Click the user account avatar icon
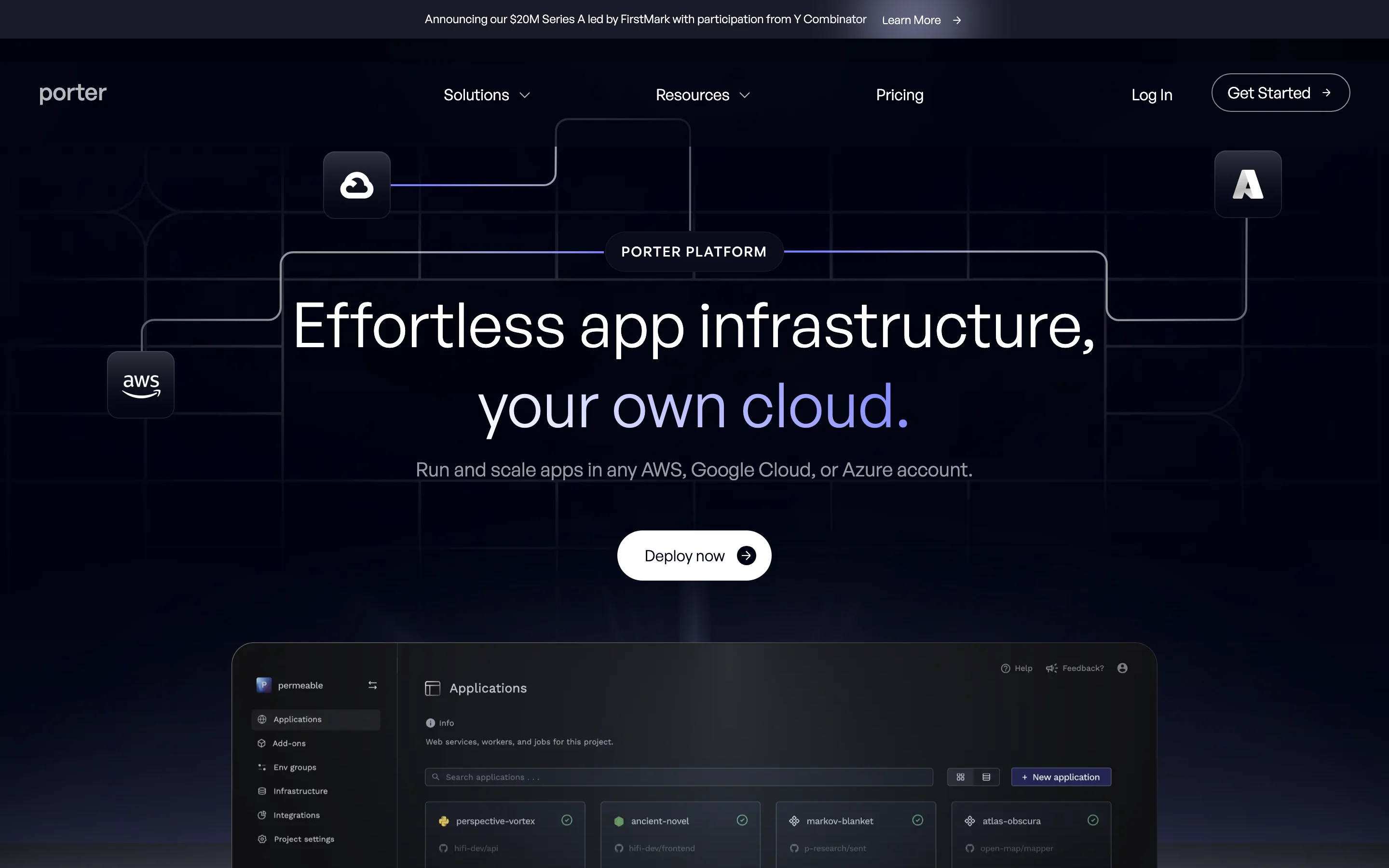The image size is (1389, 868). (x=1122, y=668)
